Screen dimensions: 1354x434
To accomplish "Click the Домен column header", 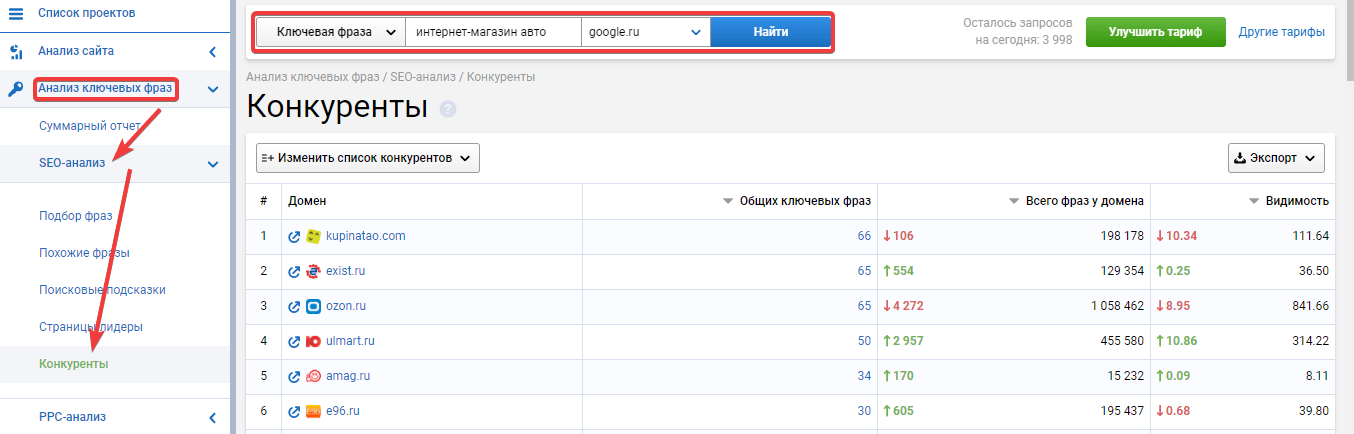I will point(305,201).
